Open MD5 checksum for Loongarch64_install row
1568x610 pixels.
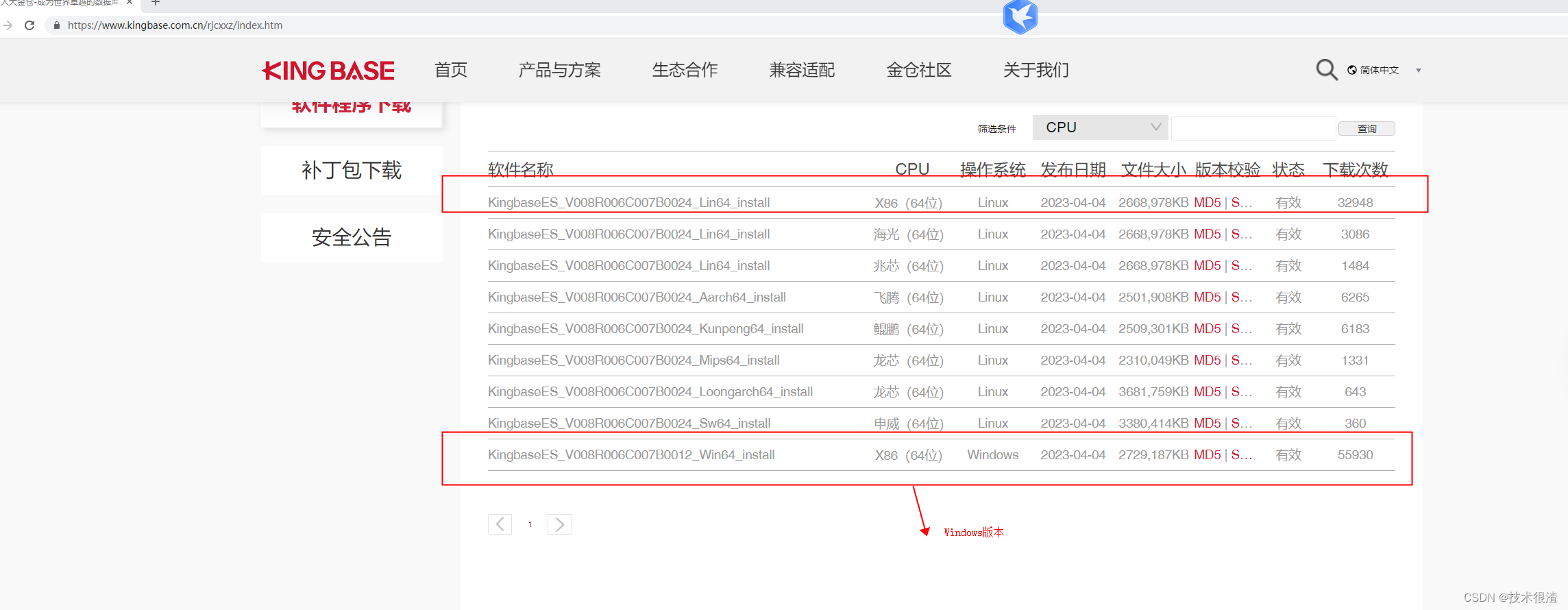[1207, 392]
